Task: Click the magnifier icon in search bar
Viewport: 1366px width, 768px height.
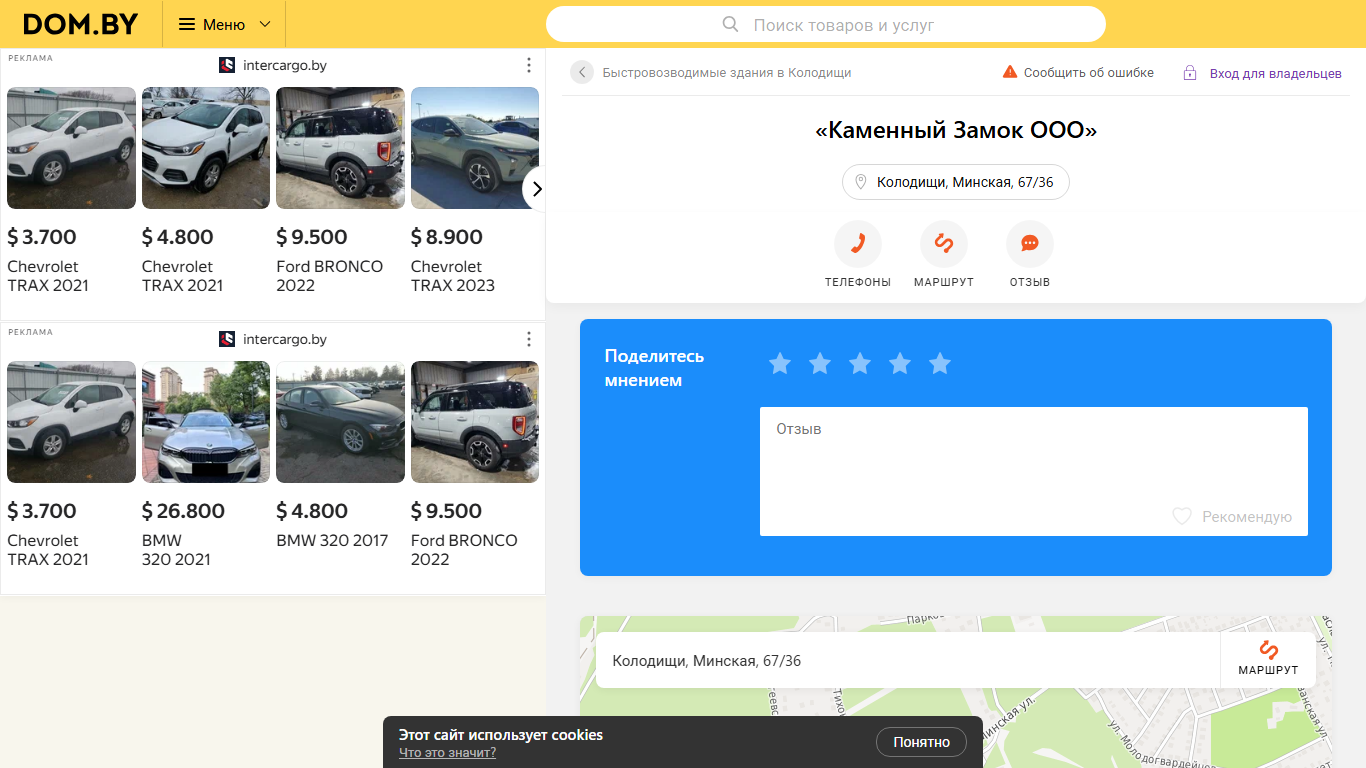Action: [x=731, y=24]
